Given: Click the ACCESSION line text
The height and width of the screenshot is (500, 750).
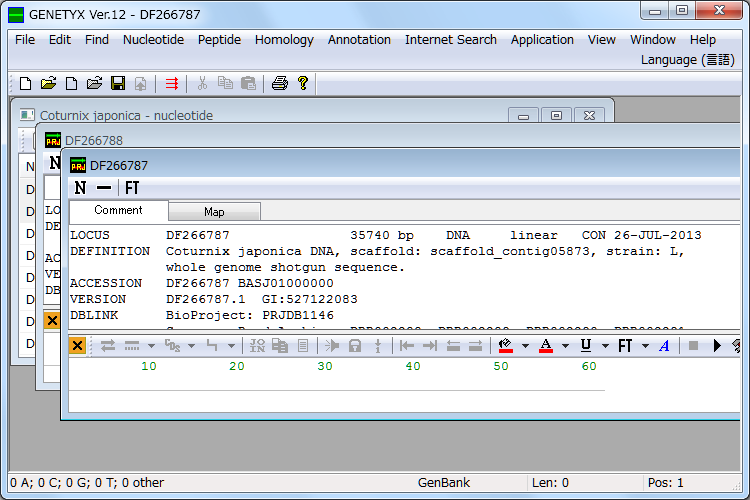Looking at the screenshot, I should [201, 283].
